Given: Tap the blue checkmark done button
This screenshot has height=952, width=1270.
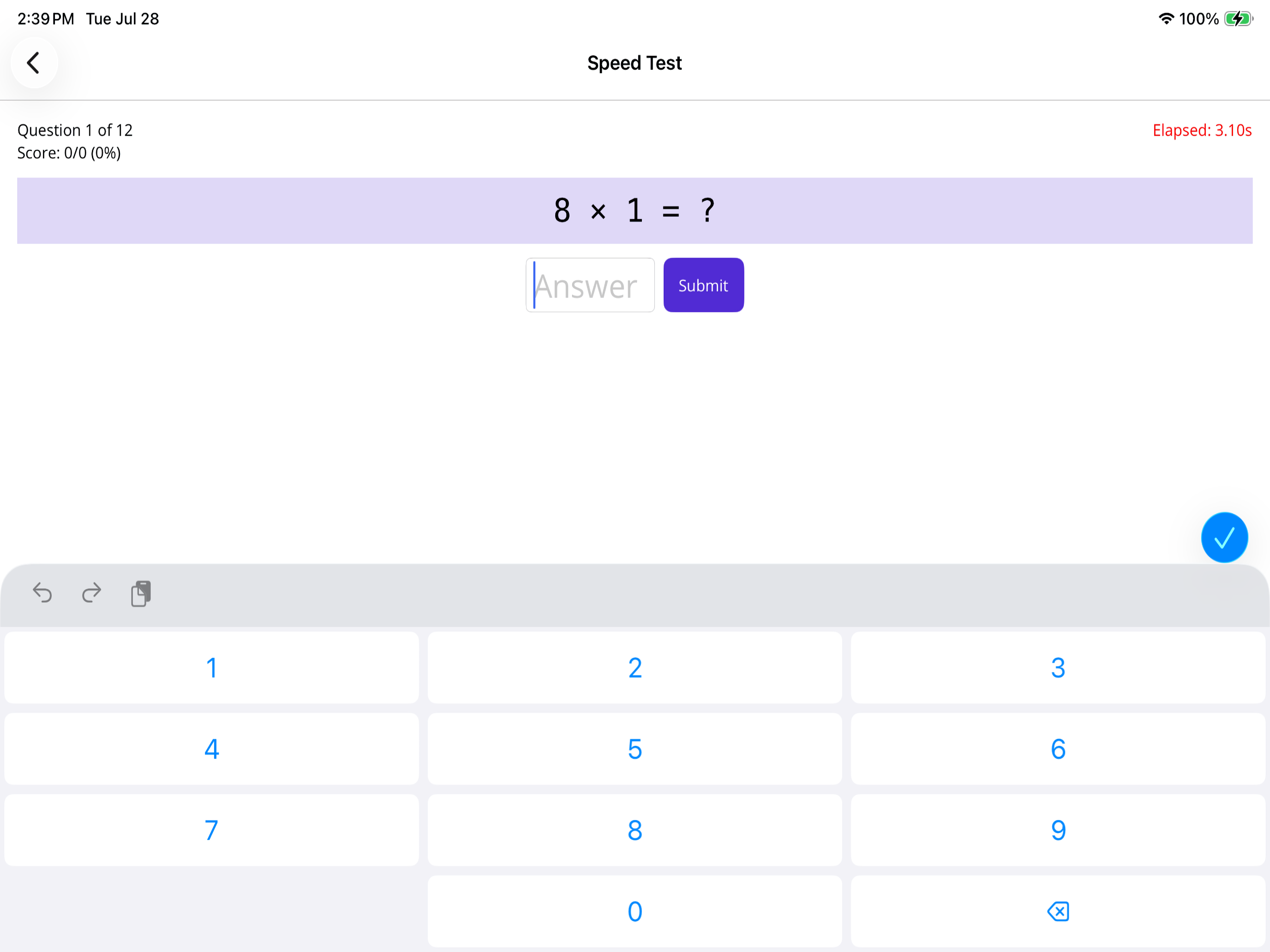Looking at the screenshot, I should [x=1224, y=537].
